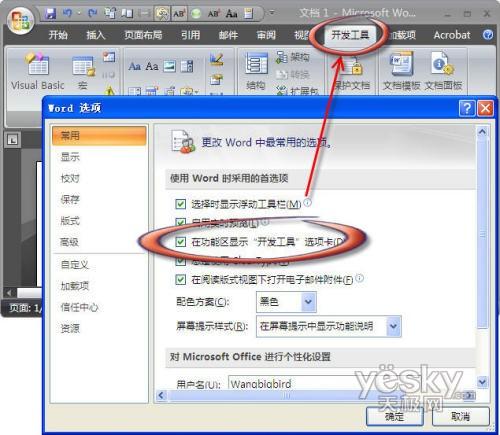
Task: Save the document from Quick Access
Action: click(51, 14)
